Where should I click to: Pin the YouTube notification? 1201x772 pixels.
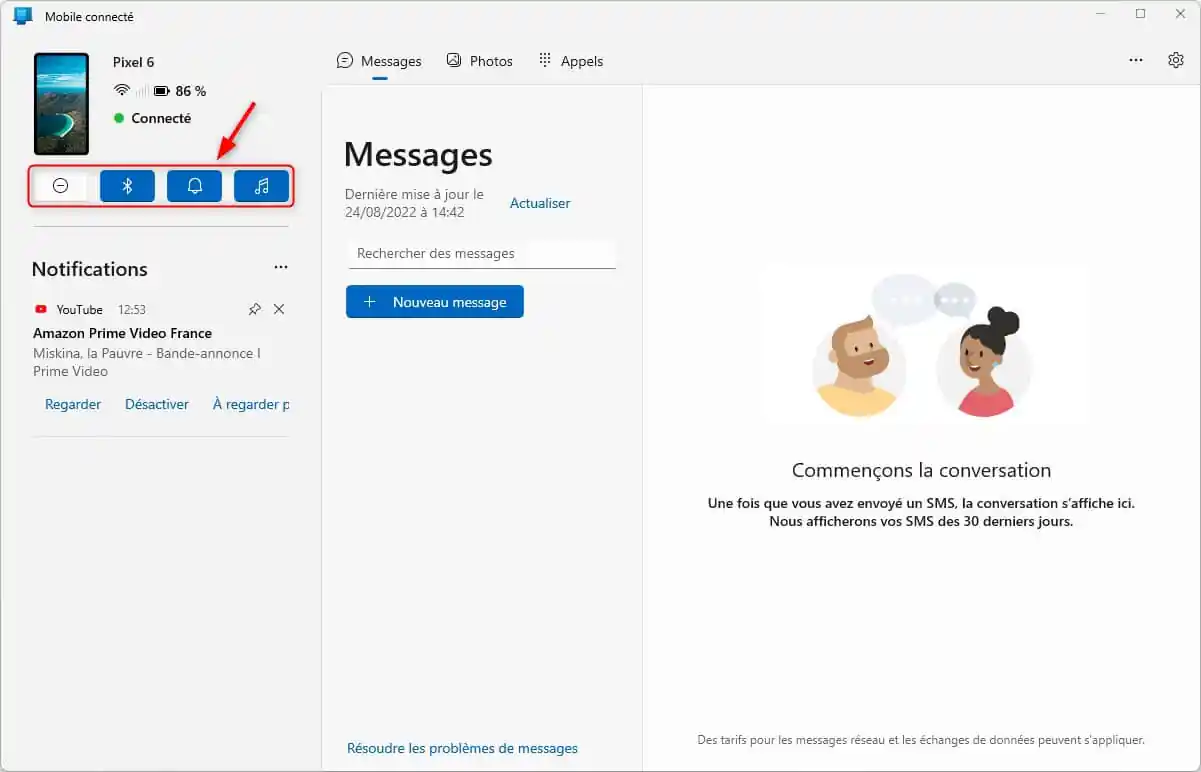(254, 309)
